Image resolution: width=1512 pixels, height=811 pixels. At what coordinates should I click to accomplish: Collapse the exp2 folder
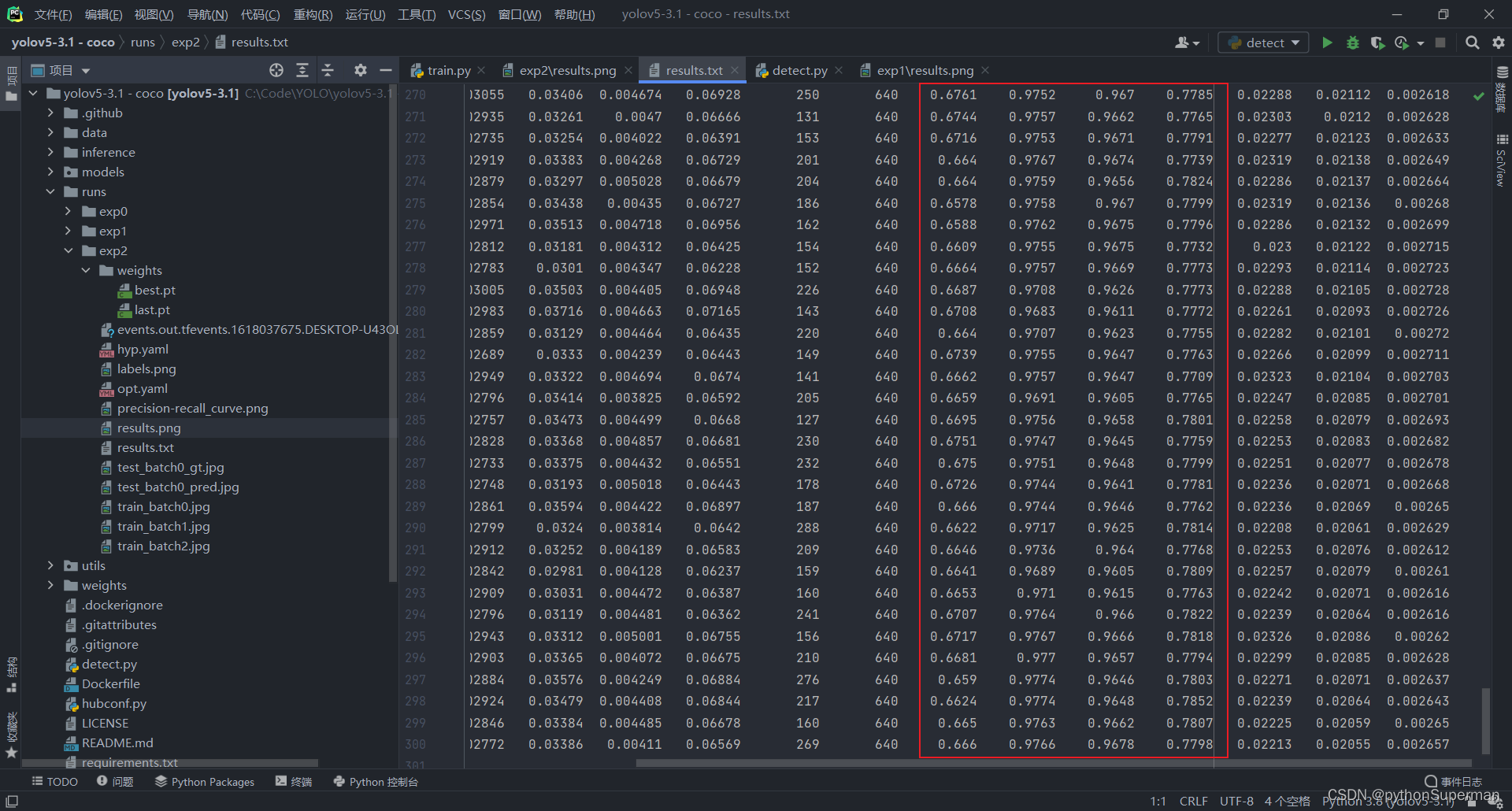click(x=69, y=250)
